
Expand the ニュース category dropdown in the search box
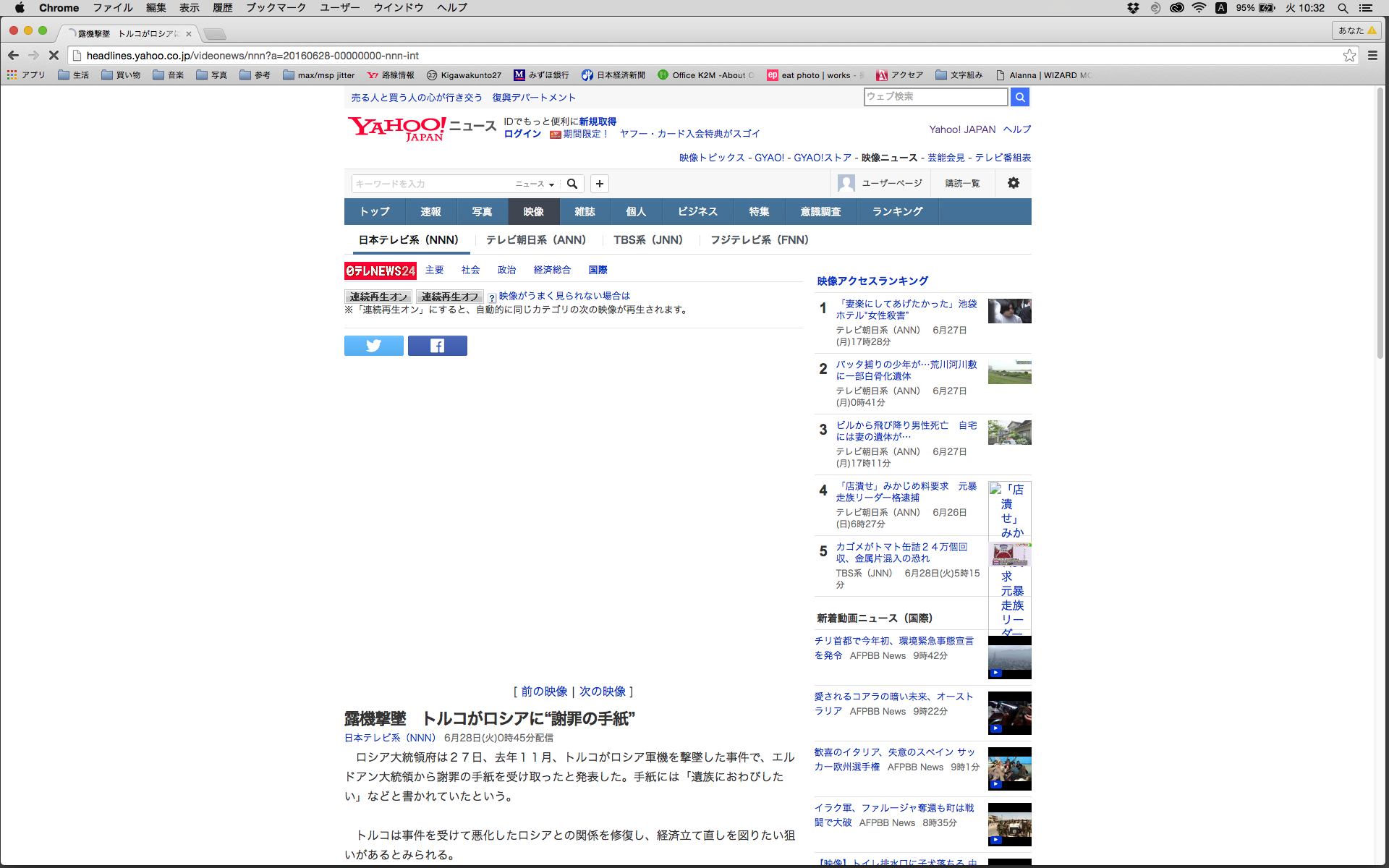[535, 184]
